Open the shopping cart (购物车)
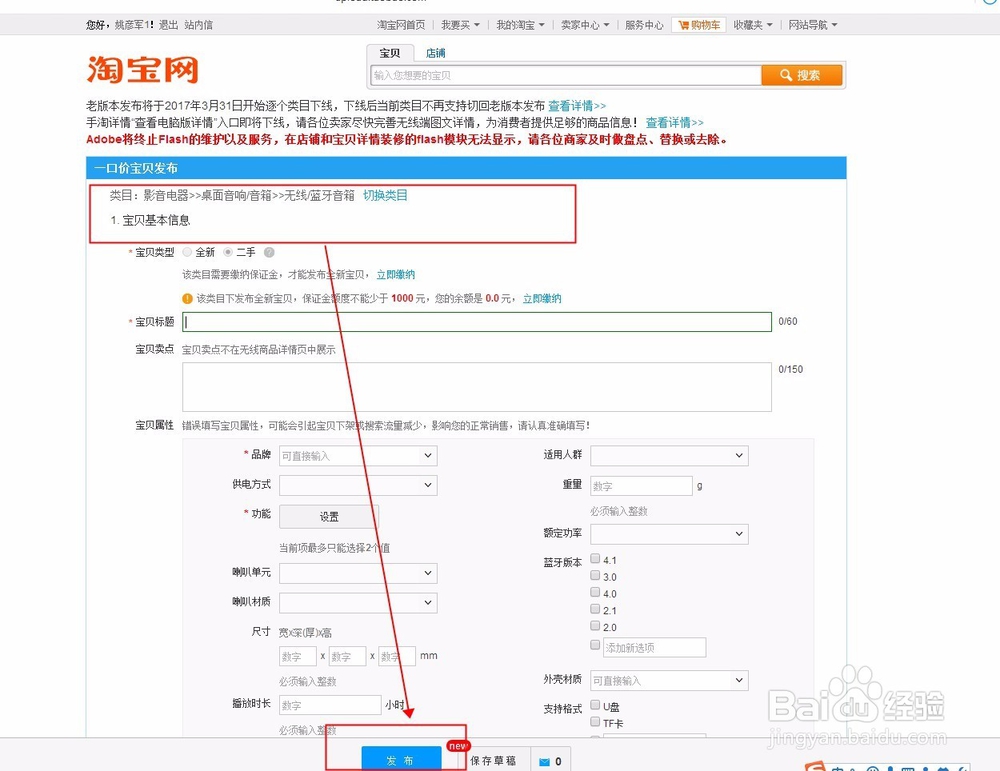Image resolution: width=1000 pixels, height=771 pixels. [698, 25]
